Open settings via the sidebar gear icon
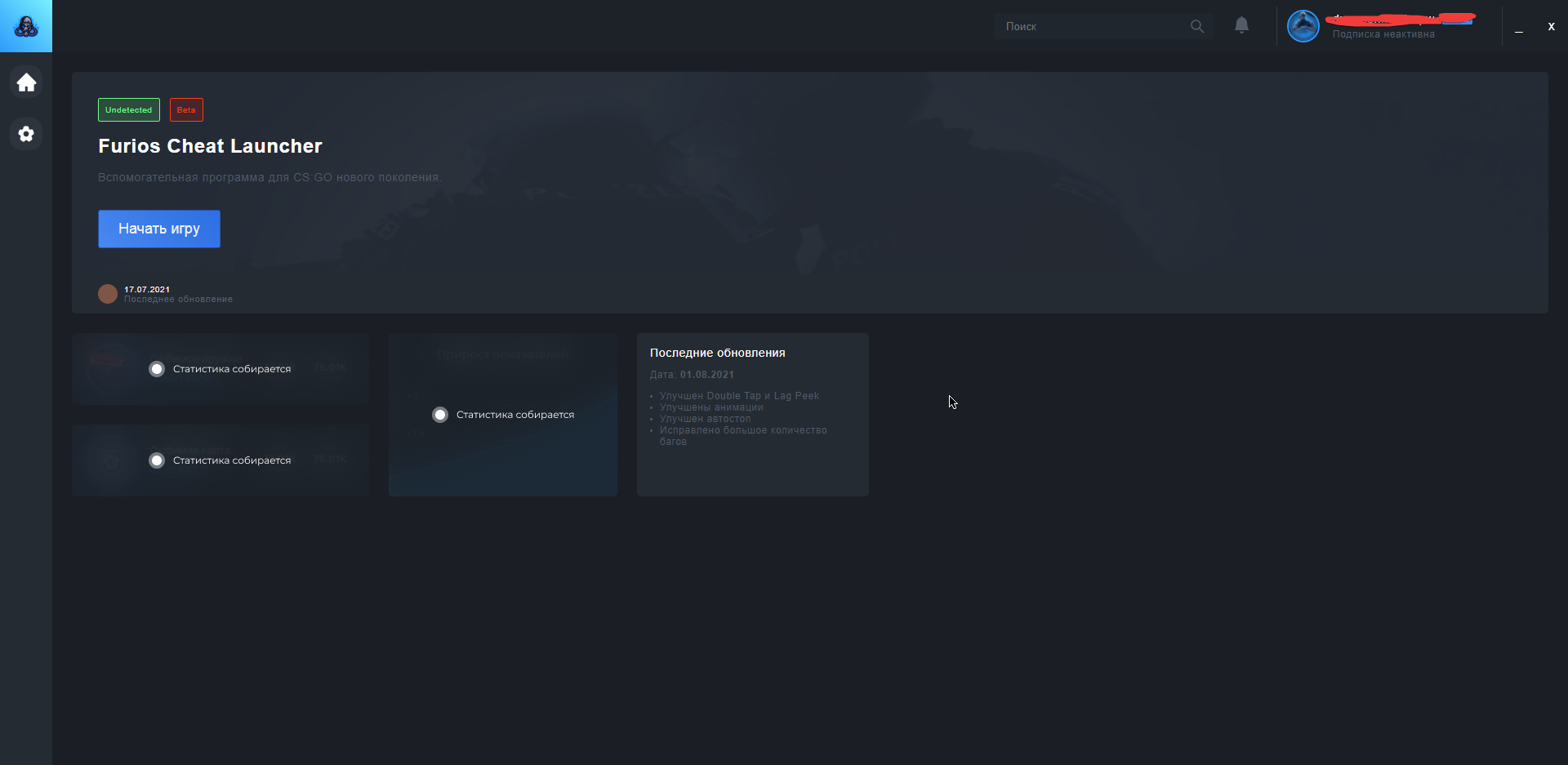The image size is (1568, 765). pos(26,134)
